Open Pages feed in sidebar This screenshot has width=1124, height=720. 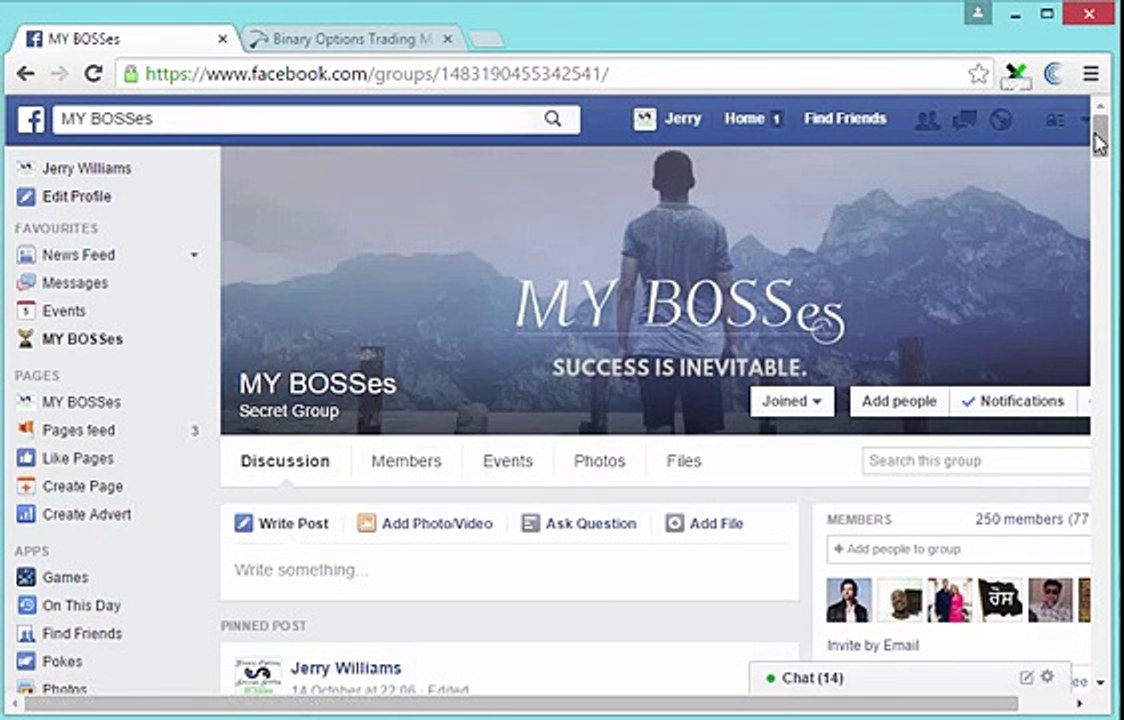pyautogui.click(x=78, y=430)
